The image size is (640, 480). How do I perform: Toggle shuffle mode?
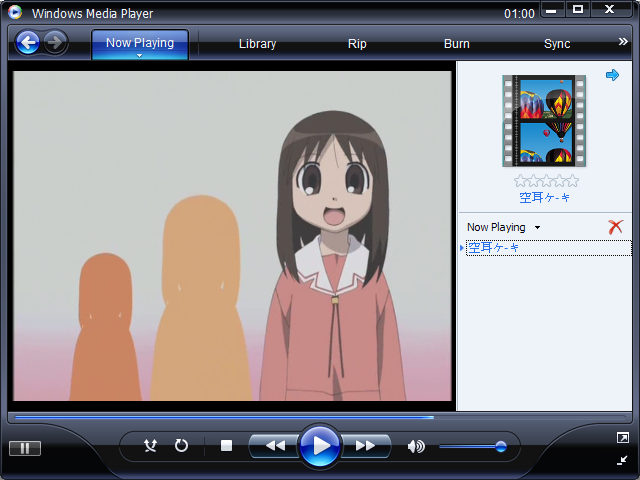click(150, 445)
